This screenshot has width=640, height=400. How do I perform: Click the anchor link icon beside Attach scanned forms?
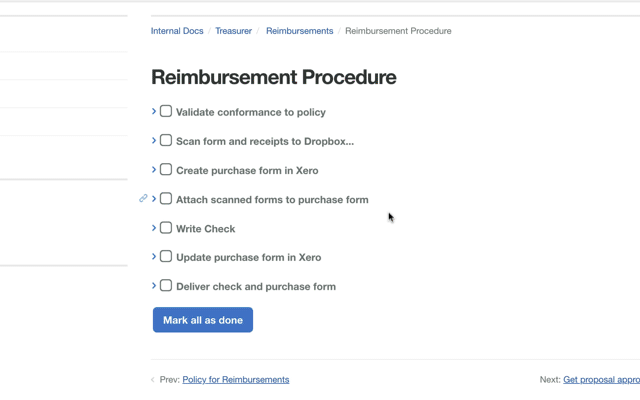tap(143, 198)
